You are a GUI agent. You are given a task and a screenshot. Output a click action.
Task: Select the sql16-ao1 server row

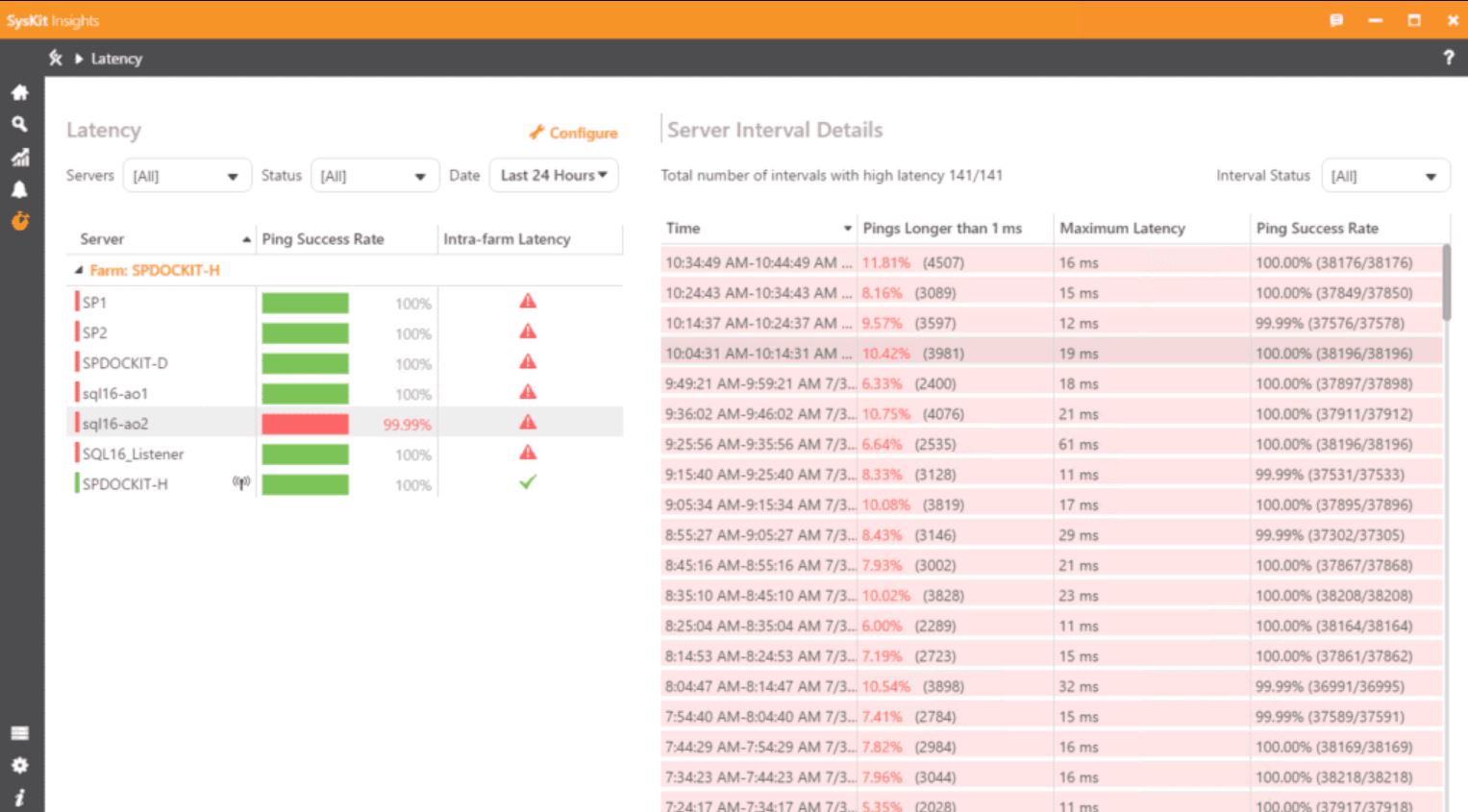point(344,393)
